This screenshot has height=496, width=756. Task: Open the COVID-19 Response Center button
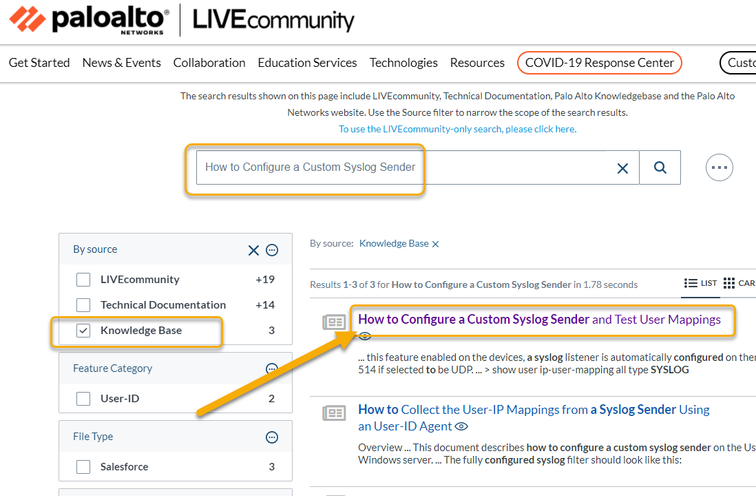point(599,63)
